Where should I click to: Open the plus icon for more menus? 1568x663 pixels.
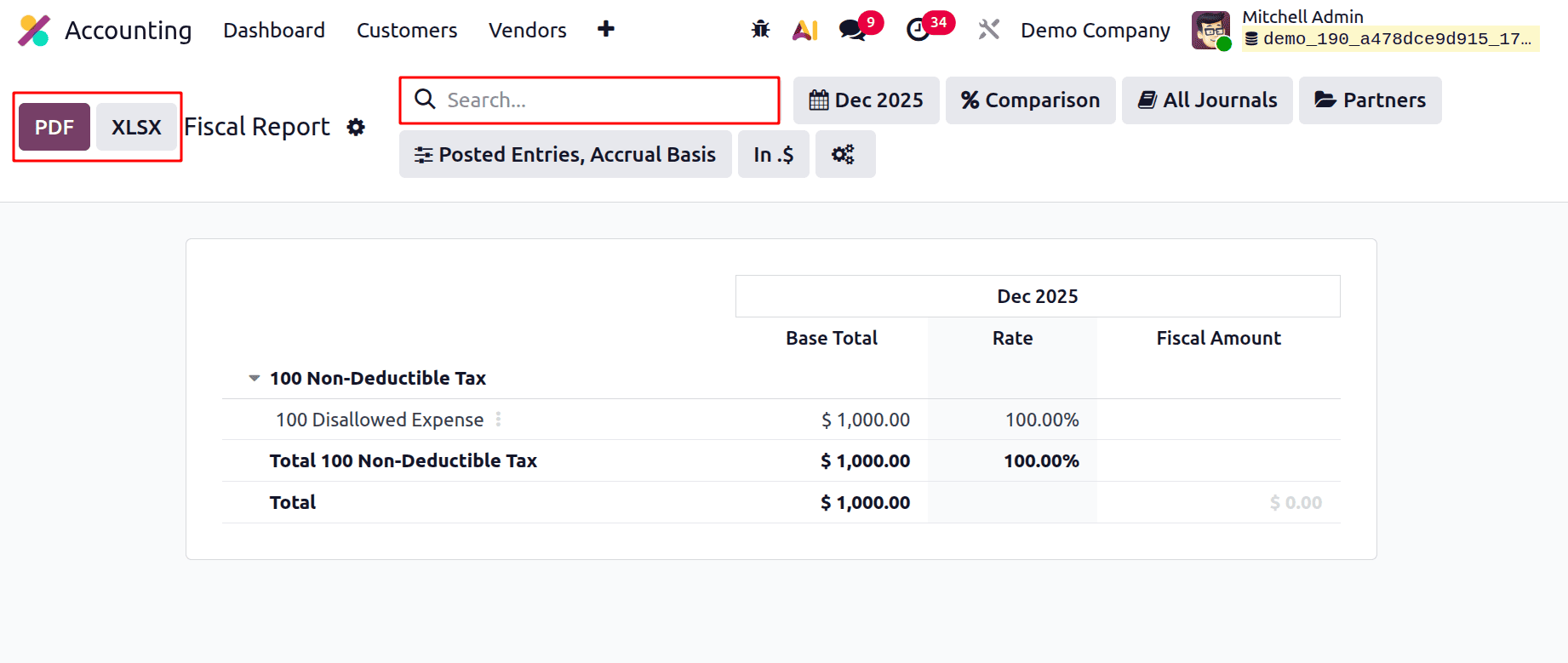[x=606, y=30]
